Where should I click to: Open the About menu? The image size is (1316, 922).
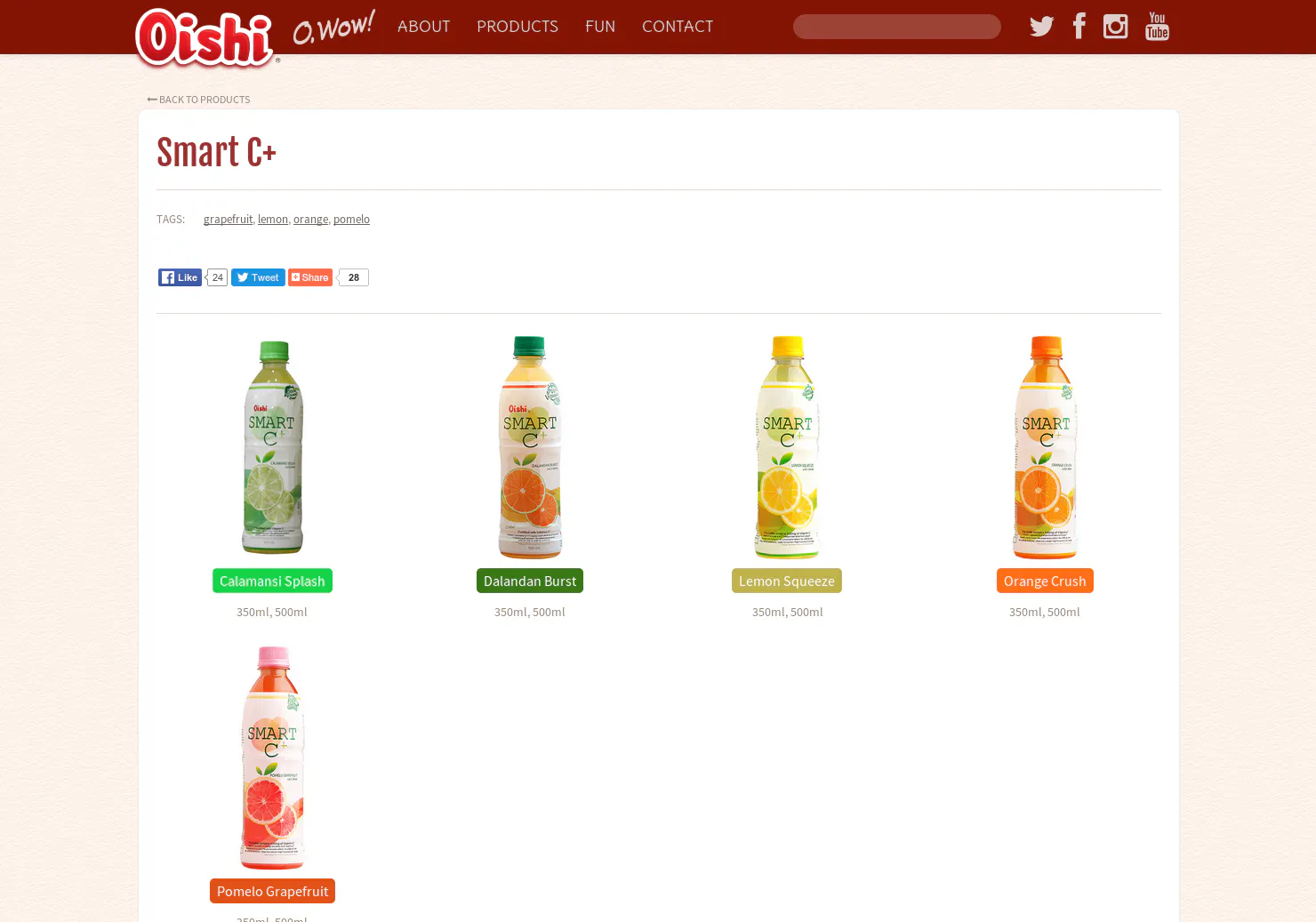423,27
